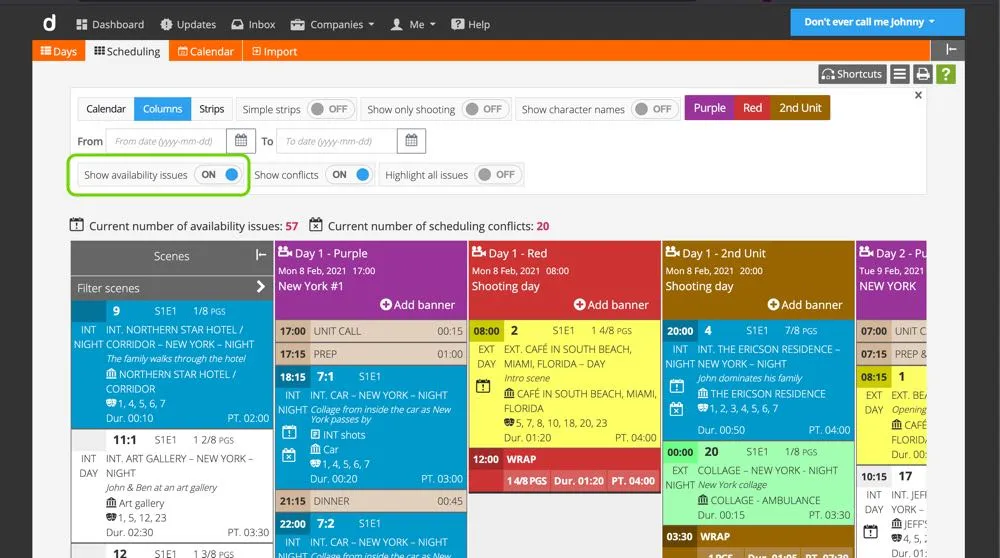The image size is (1000, 558).
Task: Select scene 11:1 Art Gallery strip
Action: coord(172,485)
